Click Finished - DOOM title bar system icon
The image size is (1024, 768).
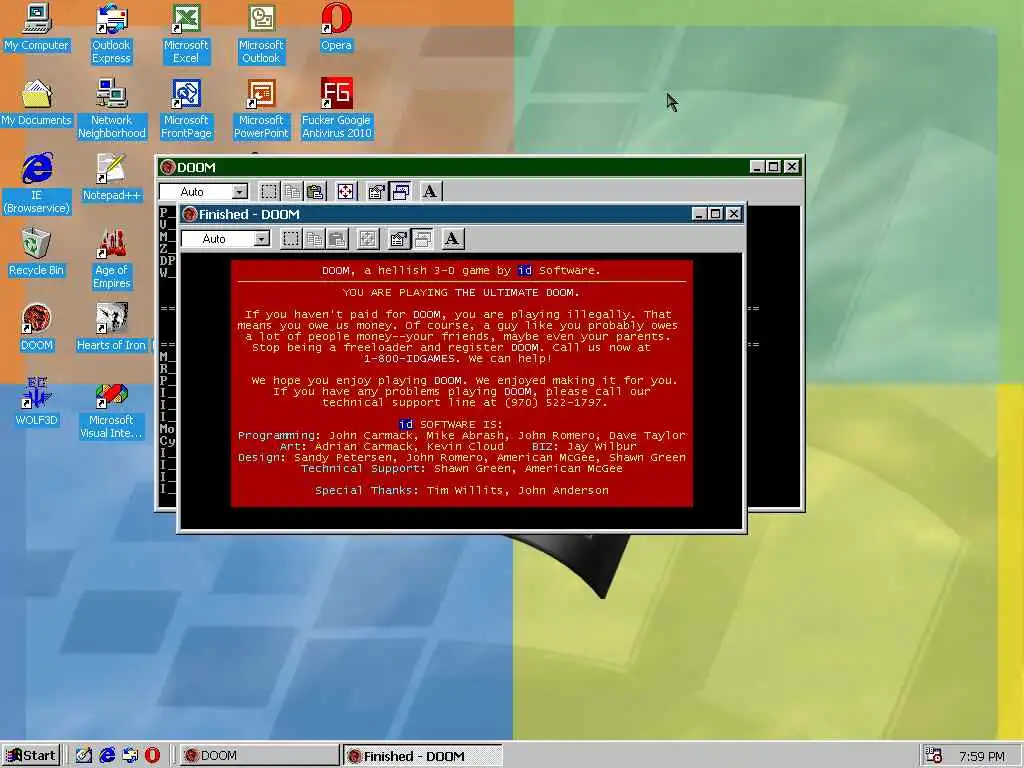[190, 214]
